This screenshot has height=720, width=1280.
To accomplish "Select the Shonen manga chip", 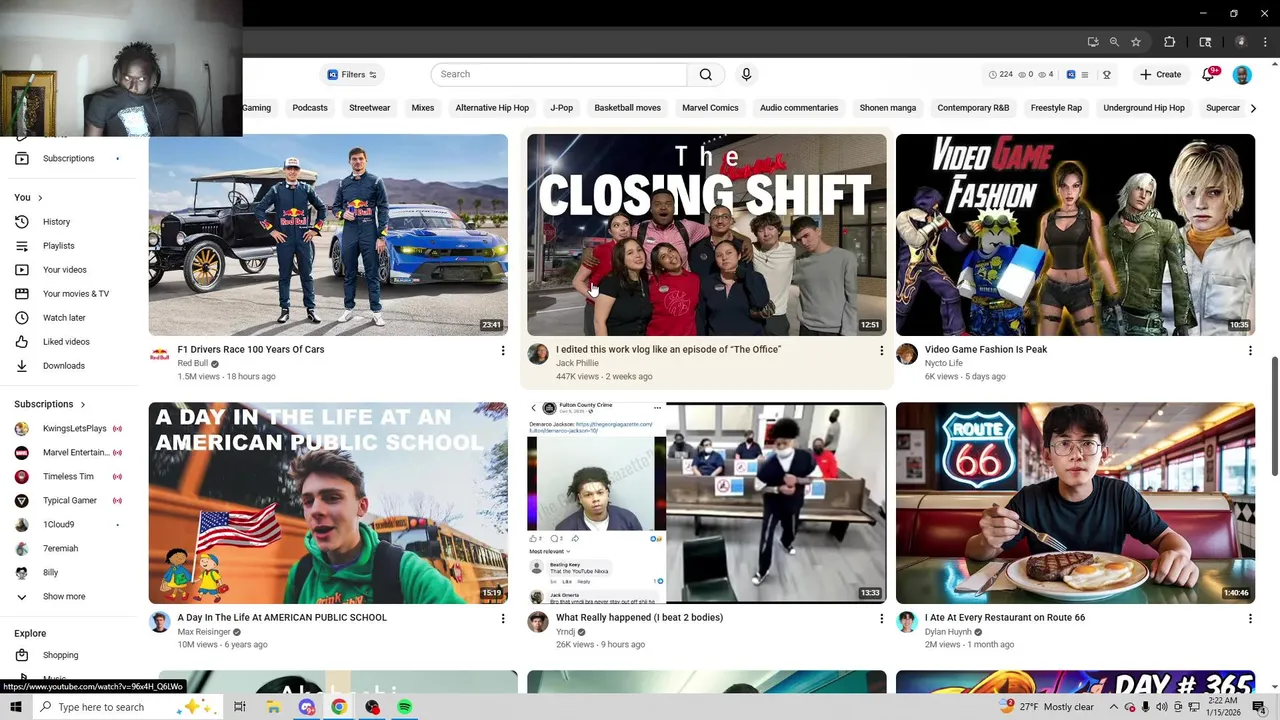I will [x=888, y=108].
